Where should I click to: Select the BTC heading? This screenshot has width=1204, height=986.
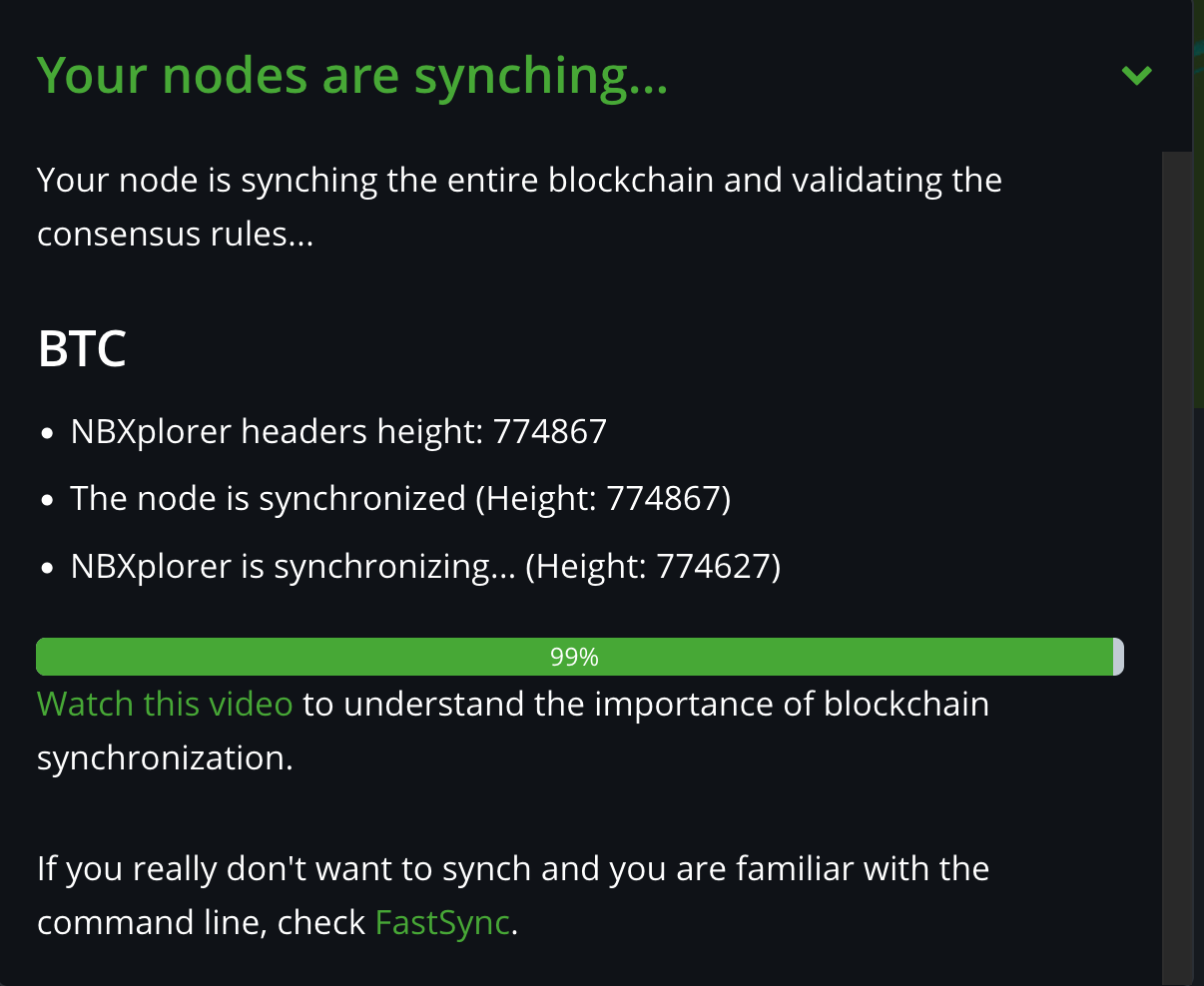[82, 349]
